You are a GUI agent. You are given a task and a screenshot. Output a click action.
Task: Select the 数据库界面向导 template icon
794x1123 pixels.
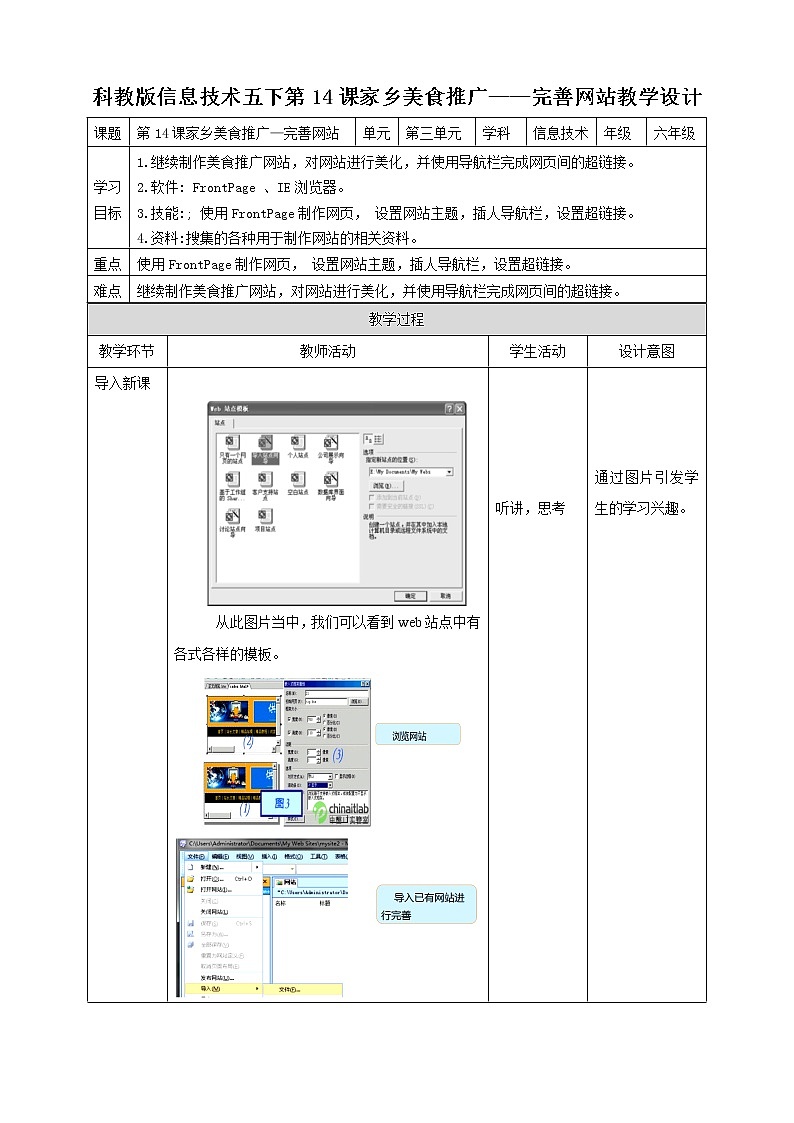pos(331,486)
